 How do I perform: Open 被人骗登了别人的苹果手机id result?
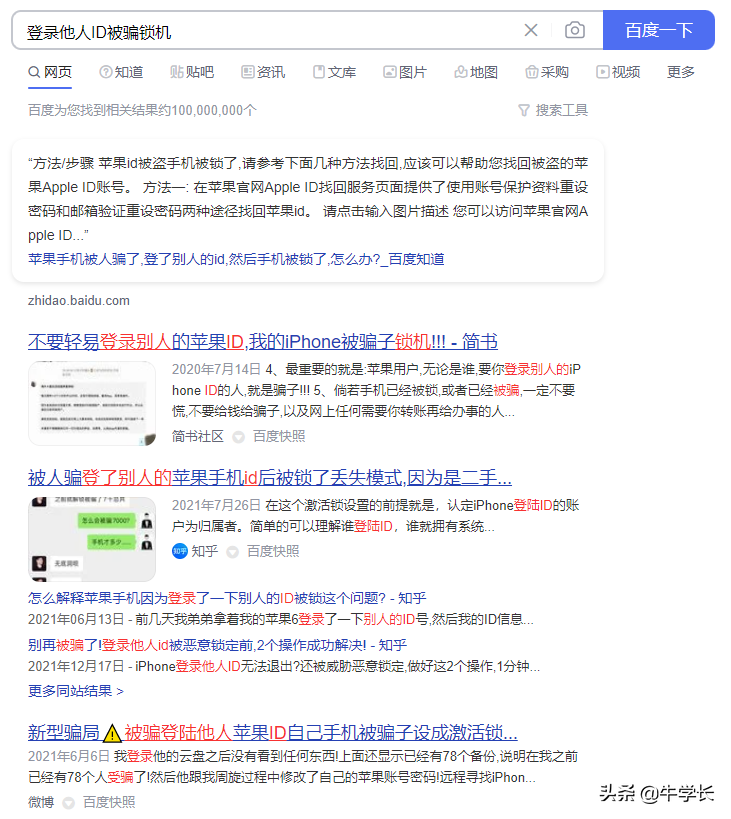pos(270,477)
